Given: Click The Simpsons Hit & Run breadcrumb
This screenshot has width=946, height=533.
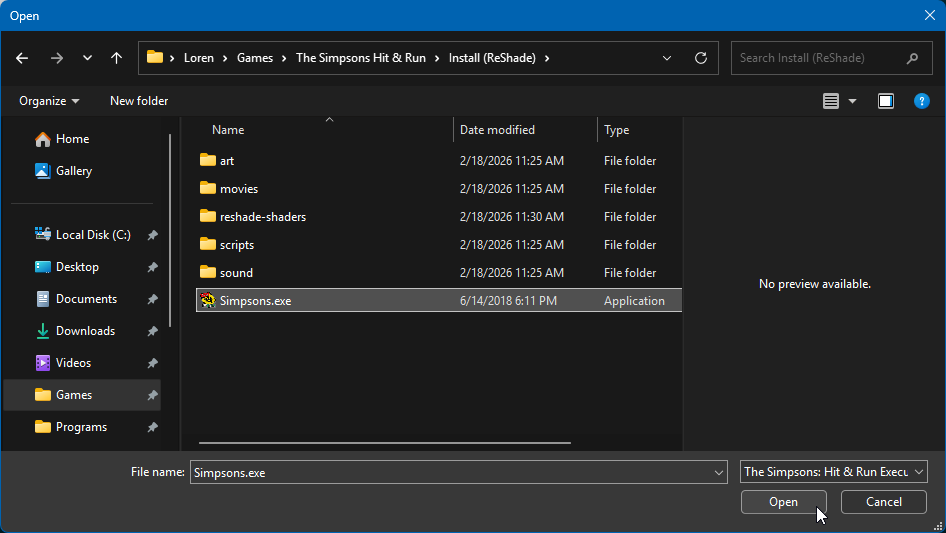Looking at the screenshot, I should [361, 58].
